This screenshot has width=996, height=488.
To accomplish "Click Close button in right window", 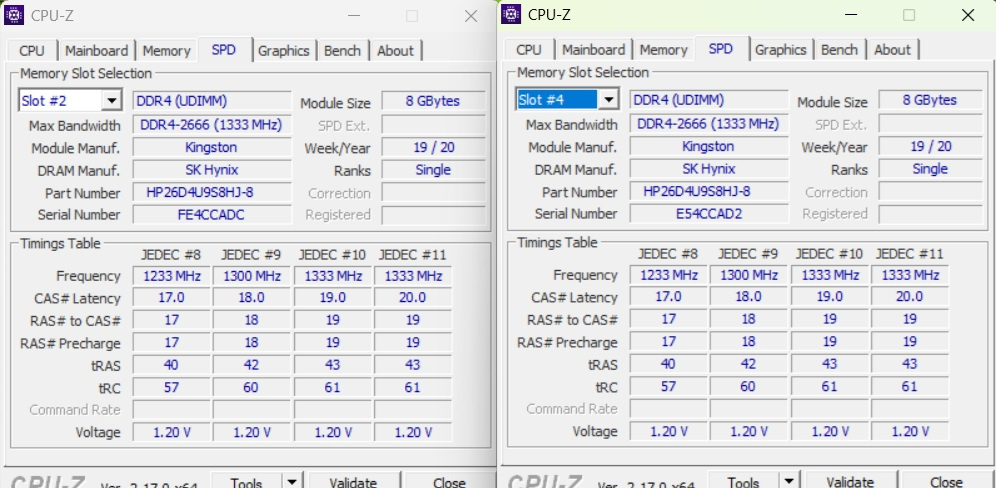I will [946, 481].
